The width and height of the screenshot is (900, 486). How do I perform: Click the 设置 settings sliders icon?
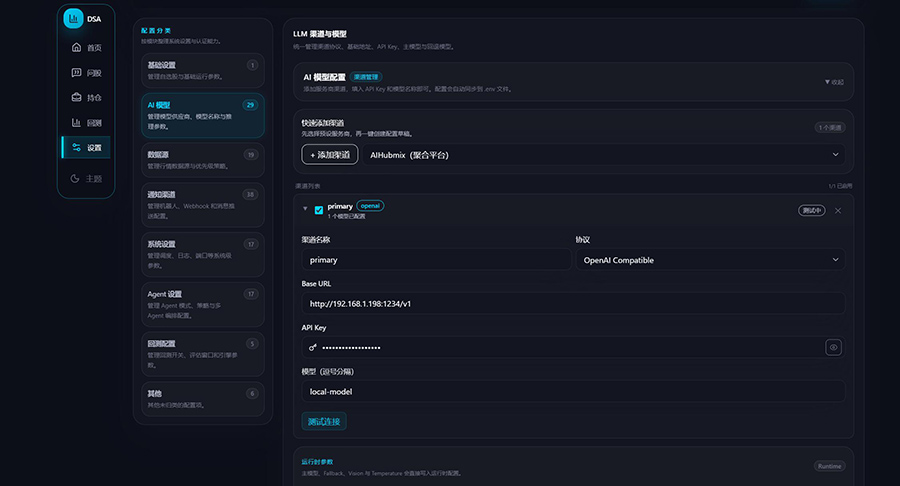pyautogui.click(x=77, y=148)
